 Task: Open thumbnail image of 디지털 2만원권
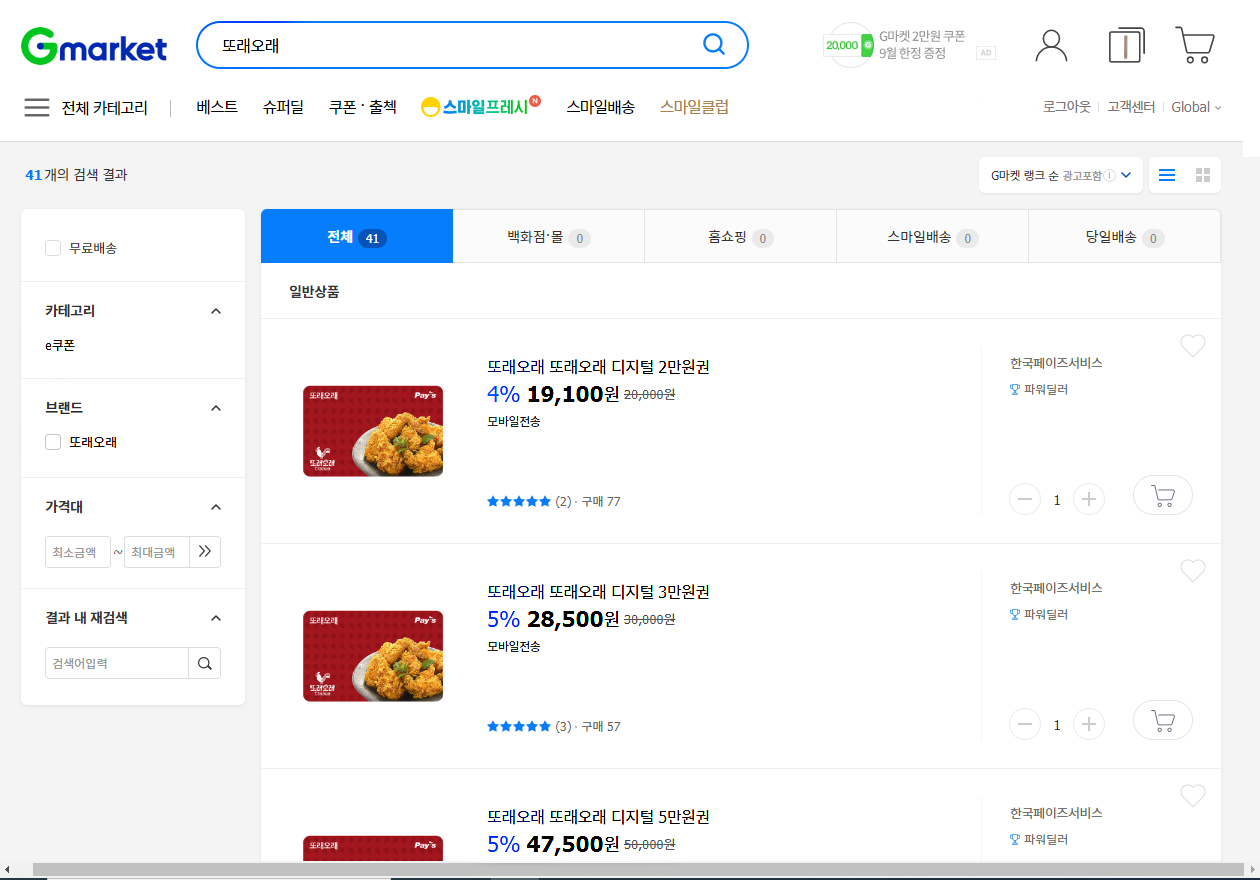pos(373,431)
